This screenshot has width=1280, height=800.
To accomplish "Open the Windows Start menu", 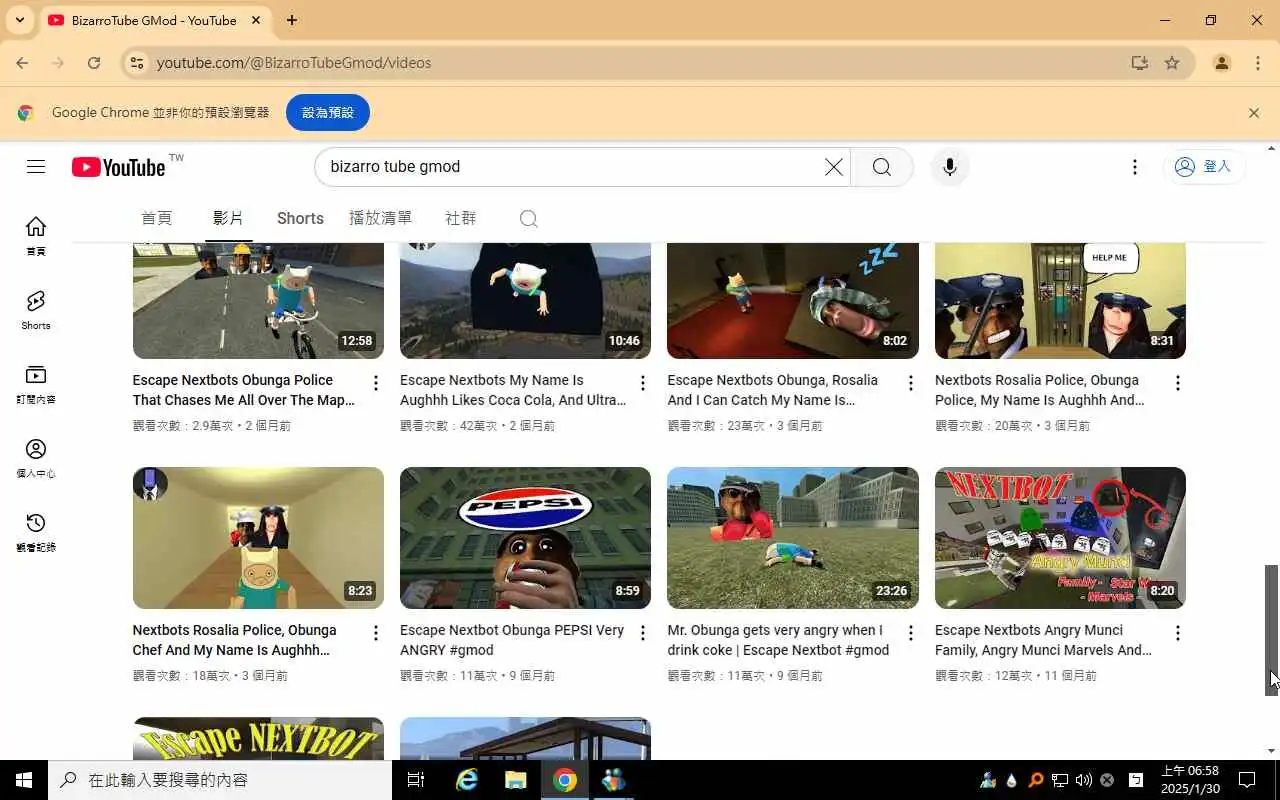I will 24,780.
